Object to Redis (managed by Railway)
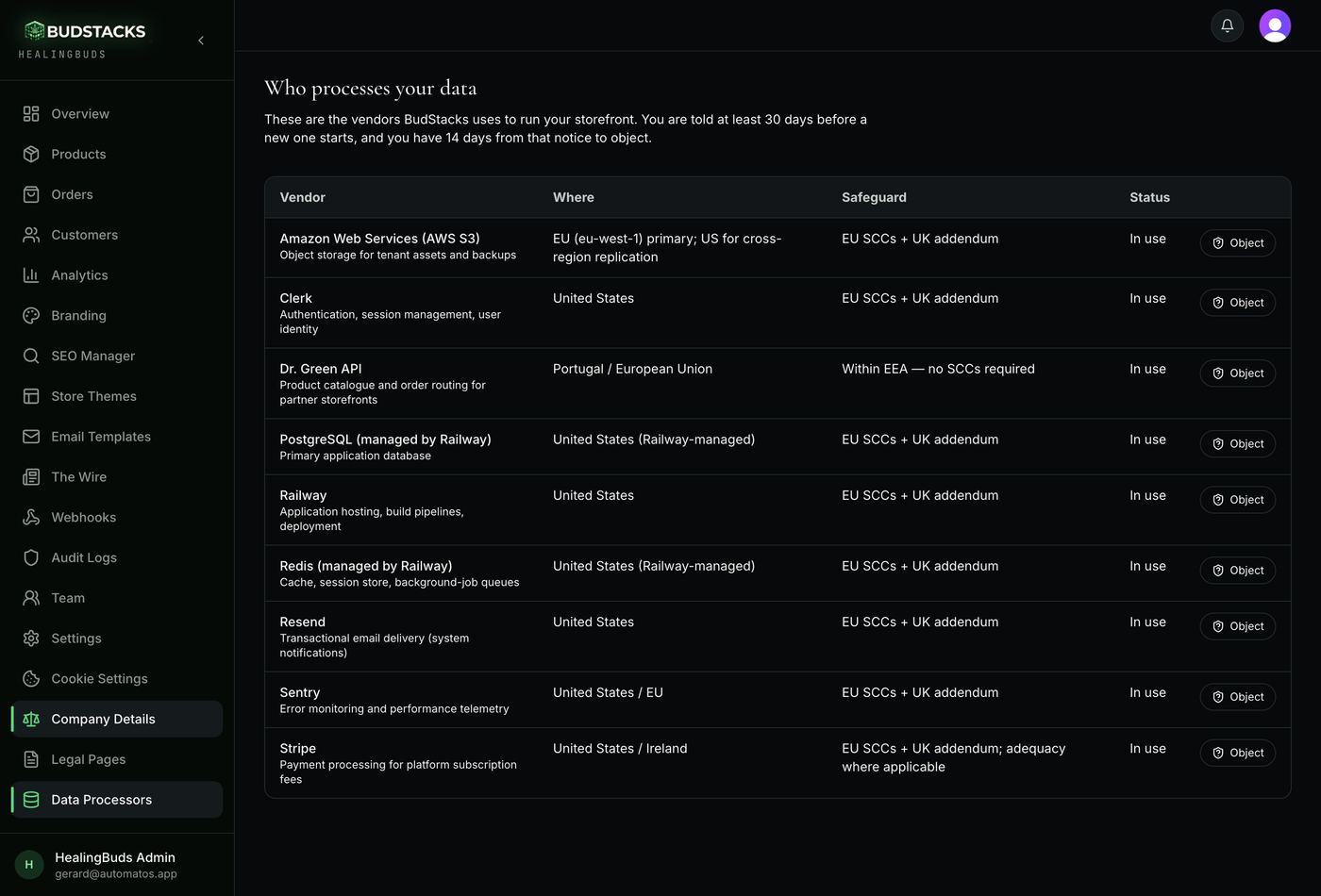This screenshot has height=896, width=1321. click(1237, 571)
